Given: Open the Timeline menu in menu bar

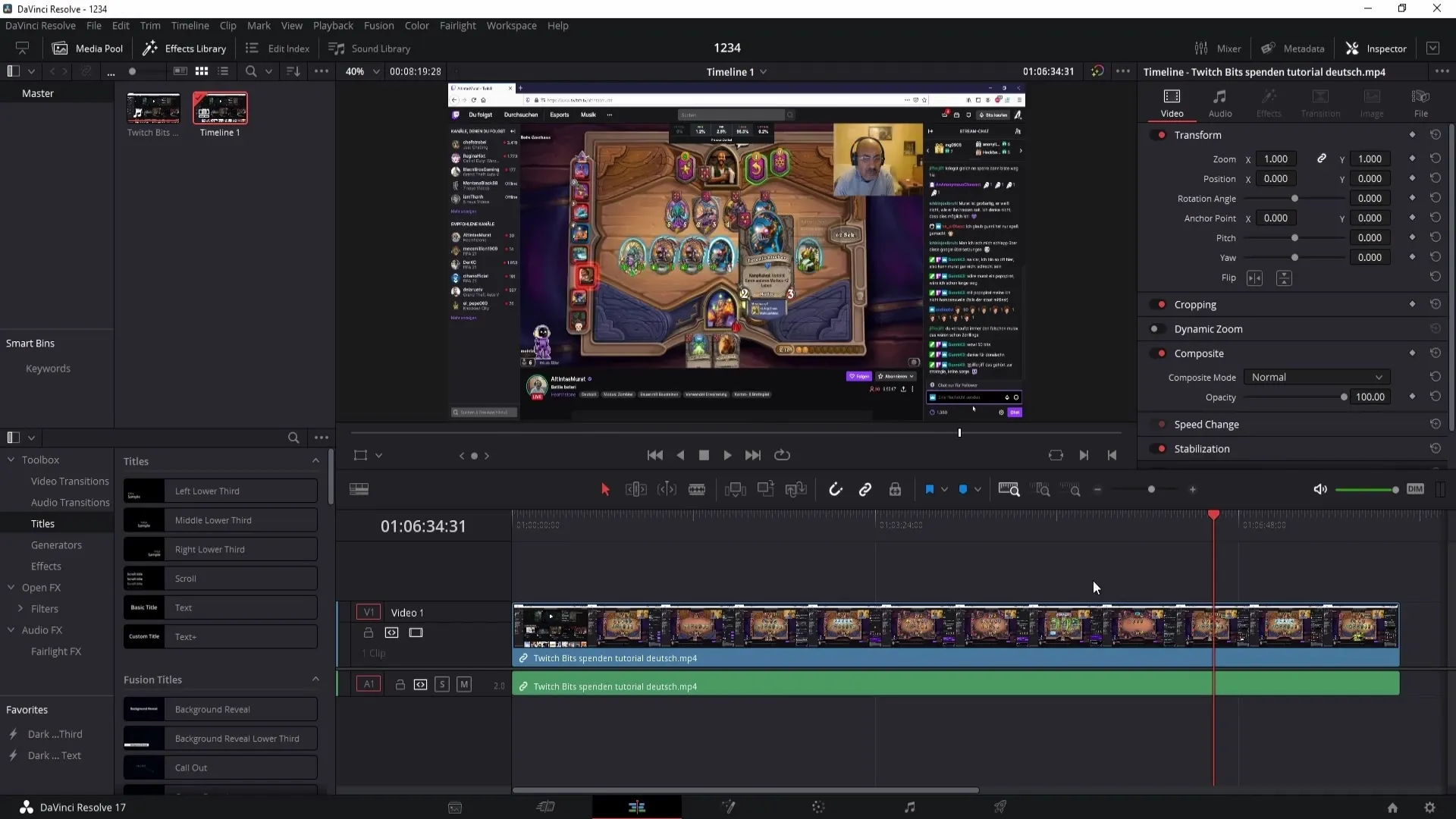Looking at the screenshot, I should coord(189,25).
